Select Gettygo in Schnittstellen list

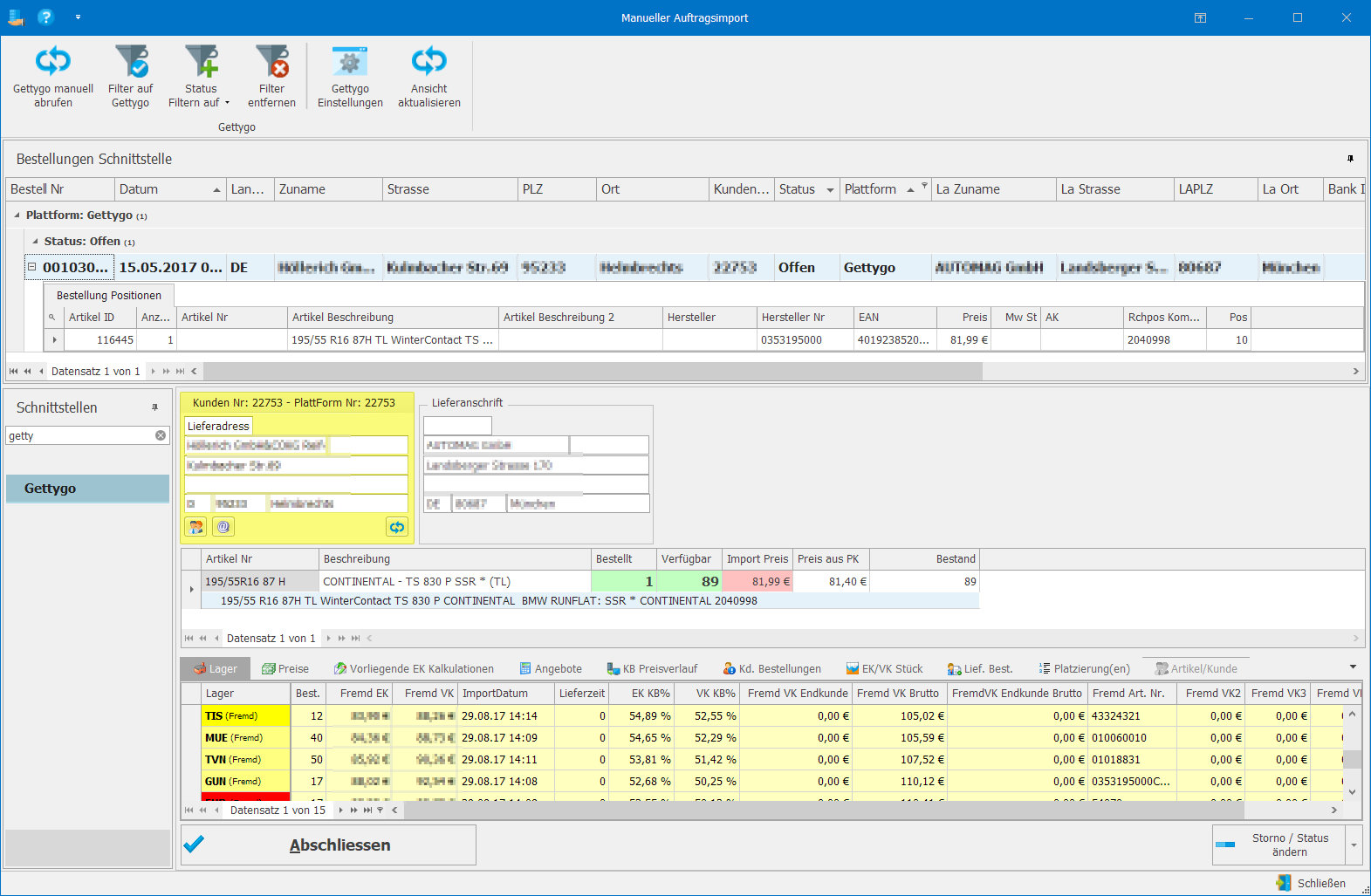click(x=87, y=489)
